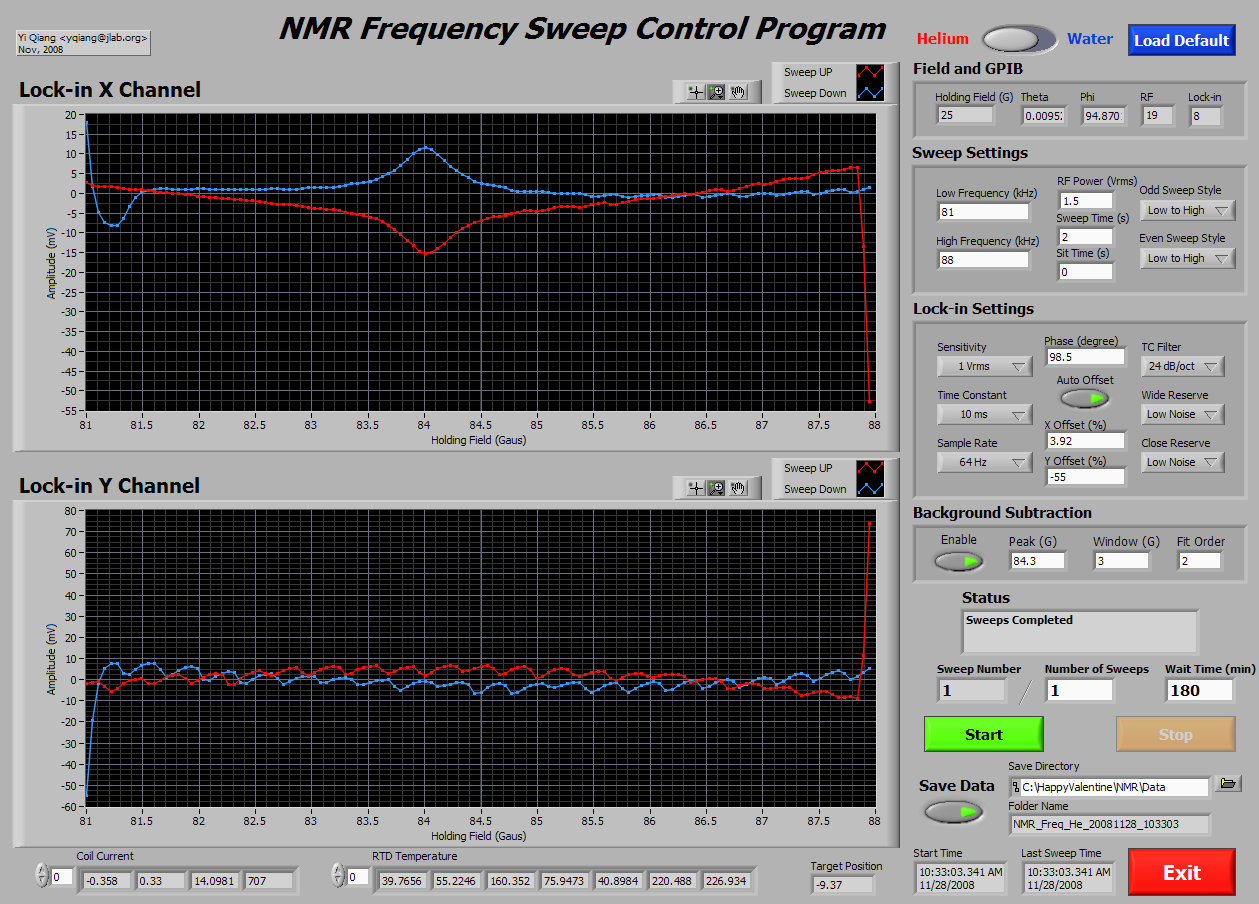Select zoom tool in X Channel graph palette
The width and height of the screenshot is (1259, 904).
point(717,92)
